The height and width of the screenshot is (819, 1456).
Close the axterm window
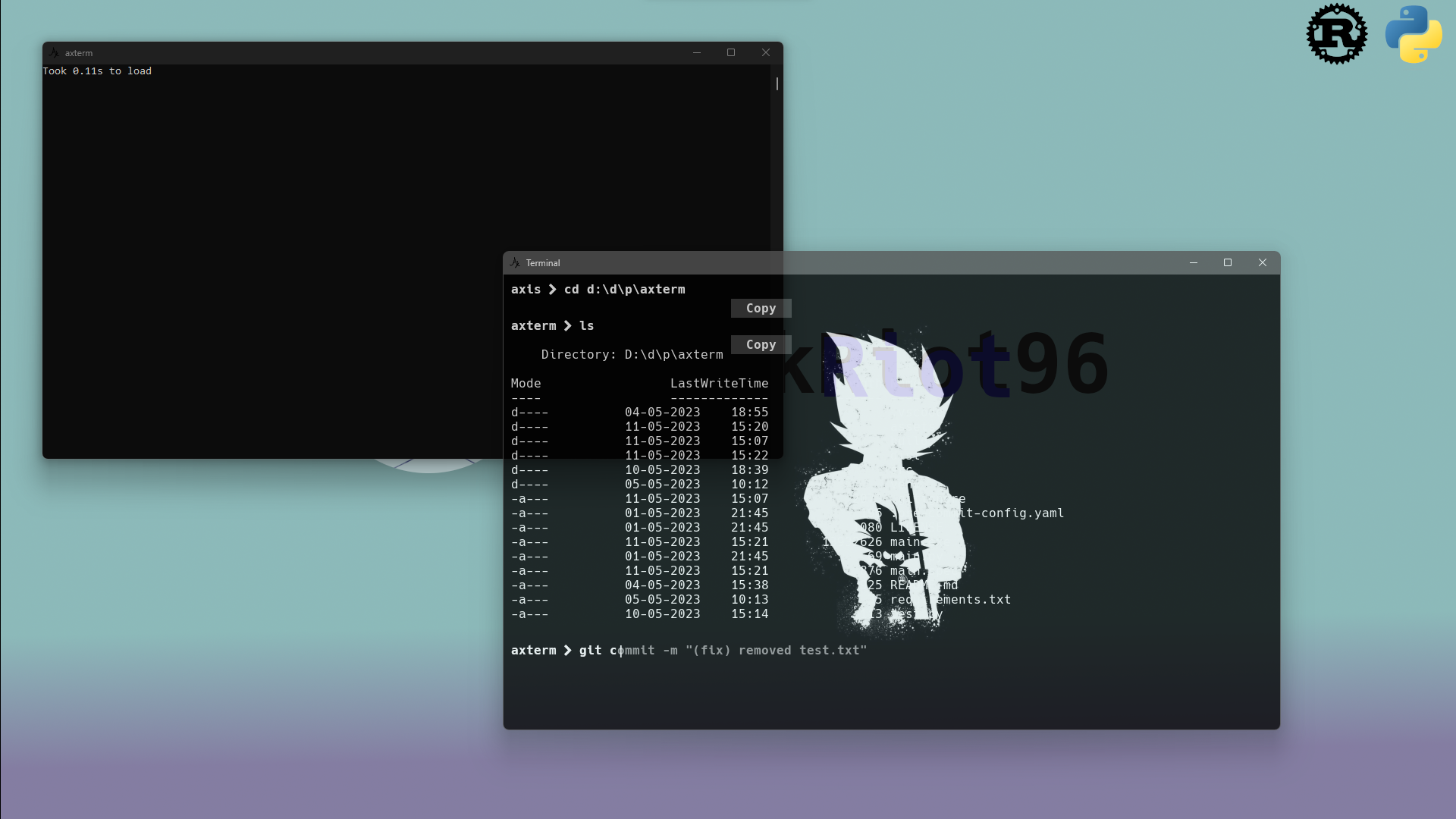[x=766, y=52]
